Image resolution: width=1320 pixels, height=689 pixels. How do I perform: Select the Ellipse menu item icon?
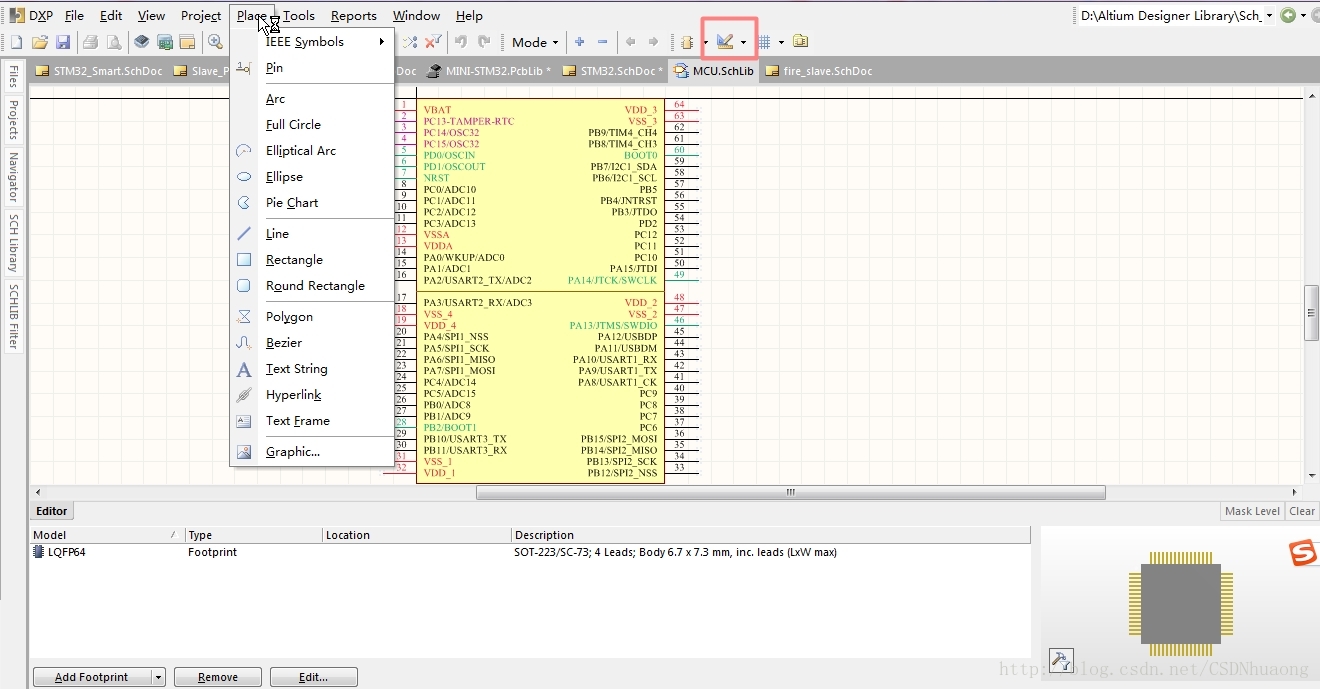click(244, 177)
